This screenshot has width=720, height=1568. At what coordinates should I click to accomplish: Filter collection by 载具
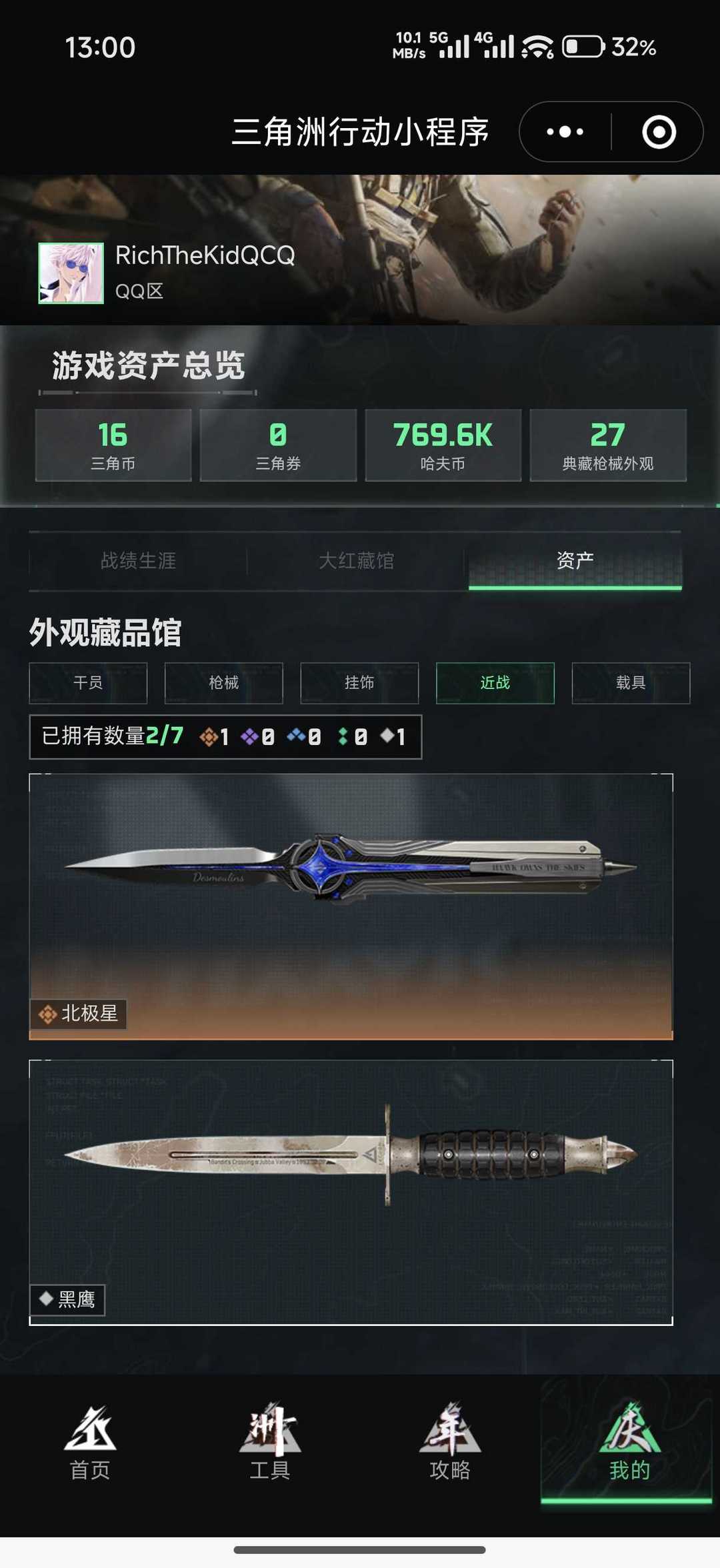tap(631, 683)
